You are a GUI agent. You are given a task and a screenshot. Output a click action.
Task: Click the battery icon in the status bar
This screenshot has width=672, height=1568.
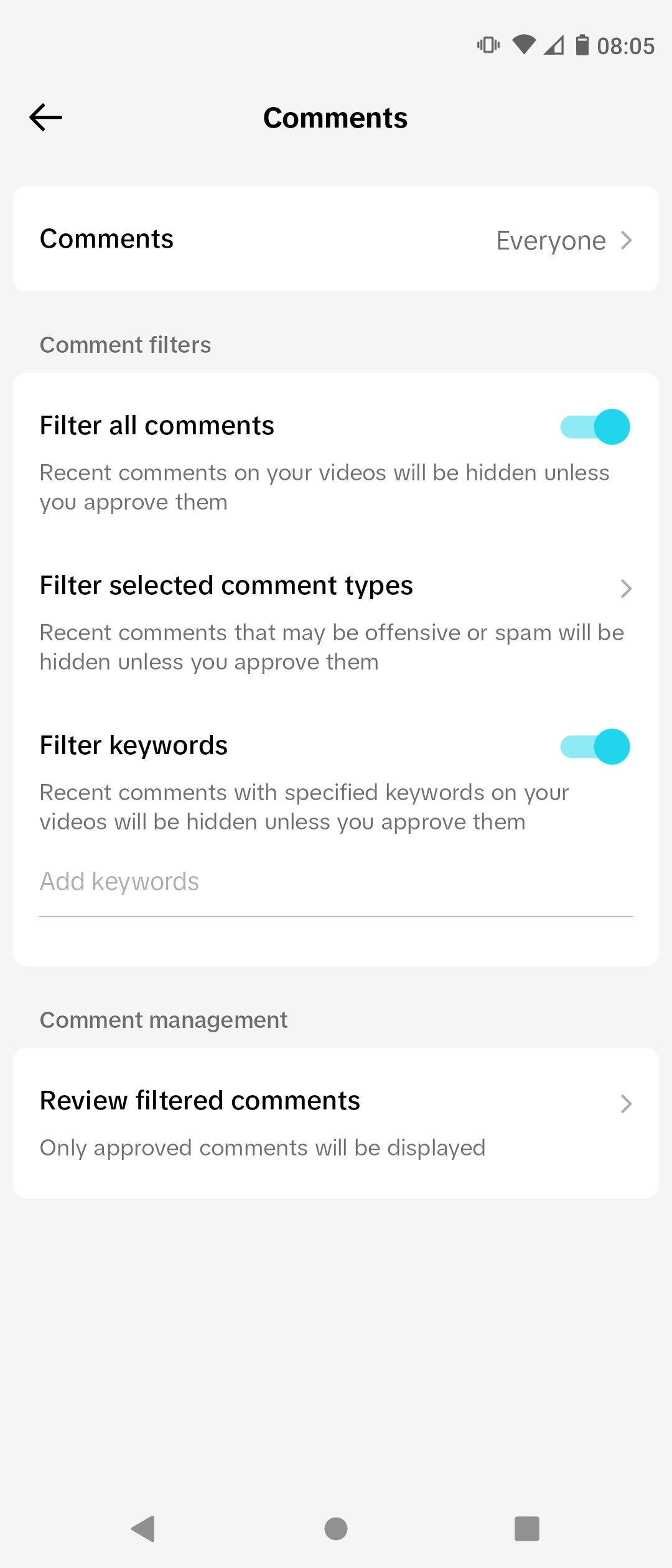click(582, 45)
